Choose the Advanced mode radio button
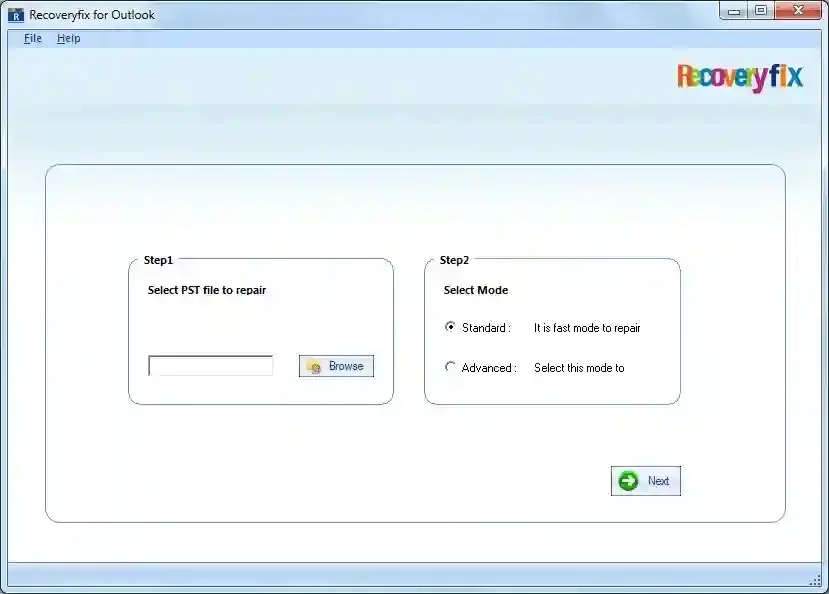 (450, 367)
